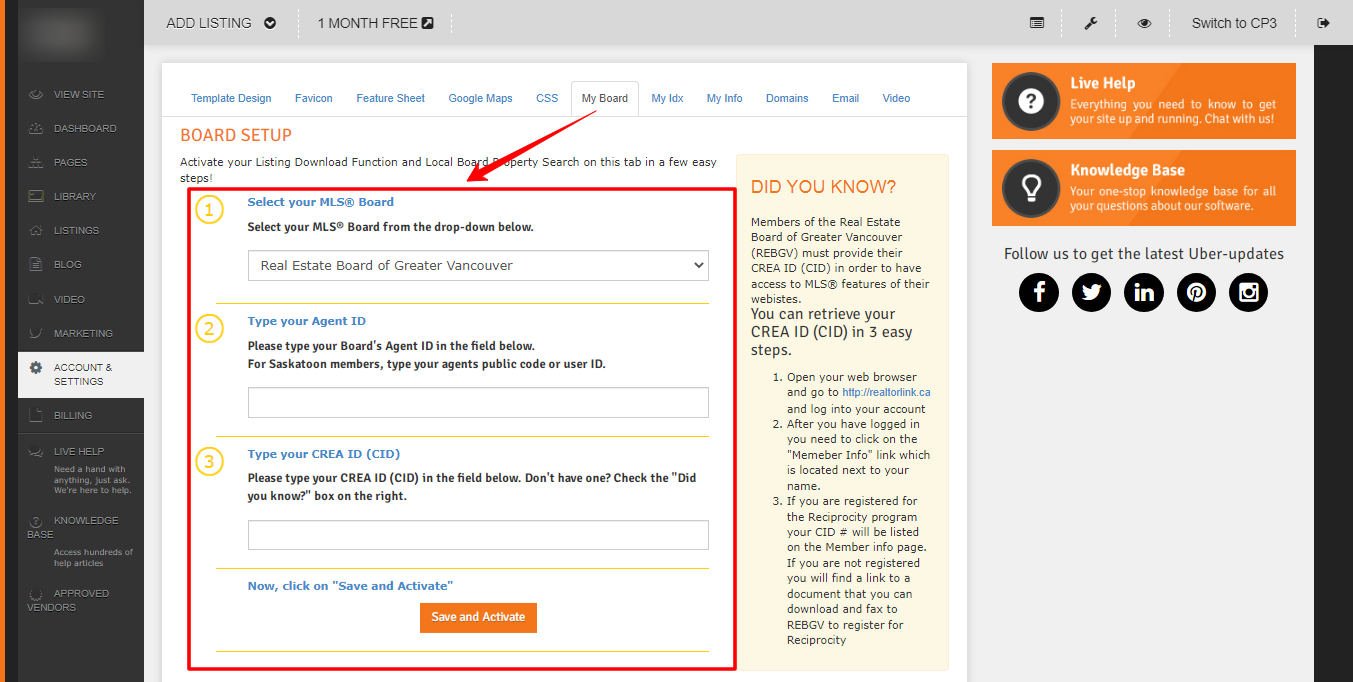Viewport: 1353px width, 682px height.
Task: Follow the realtorlink.ca link
Action: 886,393
